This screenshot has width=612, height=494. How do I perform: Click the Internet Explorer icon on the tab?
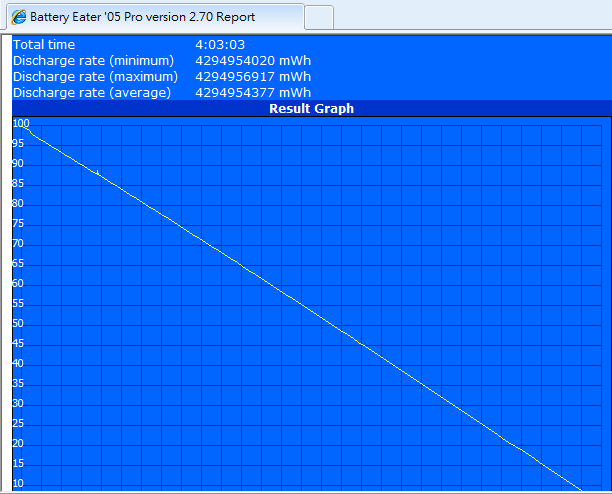[x=18, y=17]
